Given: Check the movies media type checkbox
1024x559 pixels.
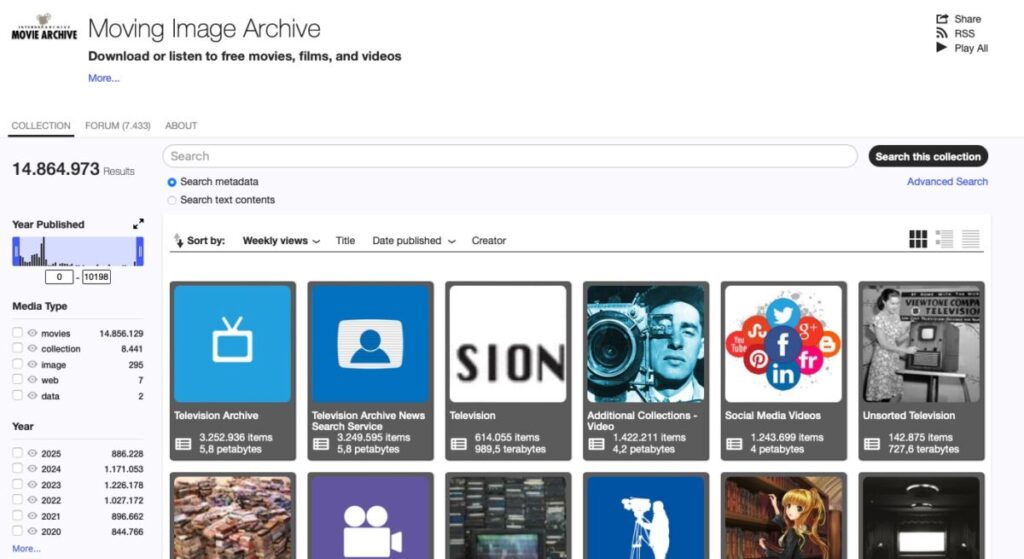Looking at the screenshot, I should [x=17, y=333].
